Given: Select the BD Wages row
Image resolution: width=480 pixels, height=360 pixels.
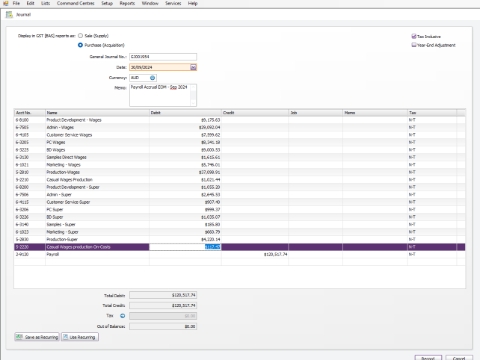Looking at the screenshot, I should [x=240, y=150].
